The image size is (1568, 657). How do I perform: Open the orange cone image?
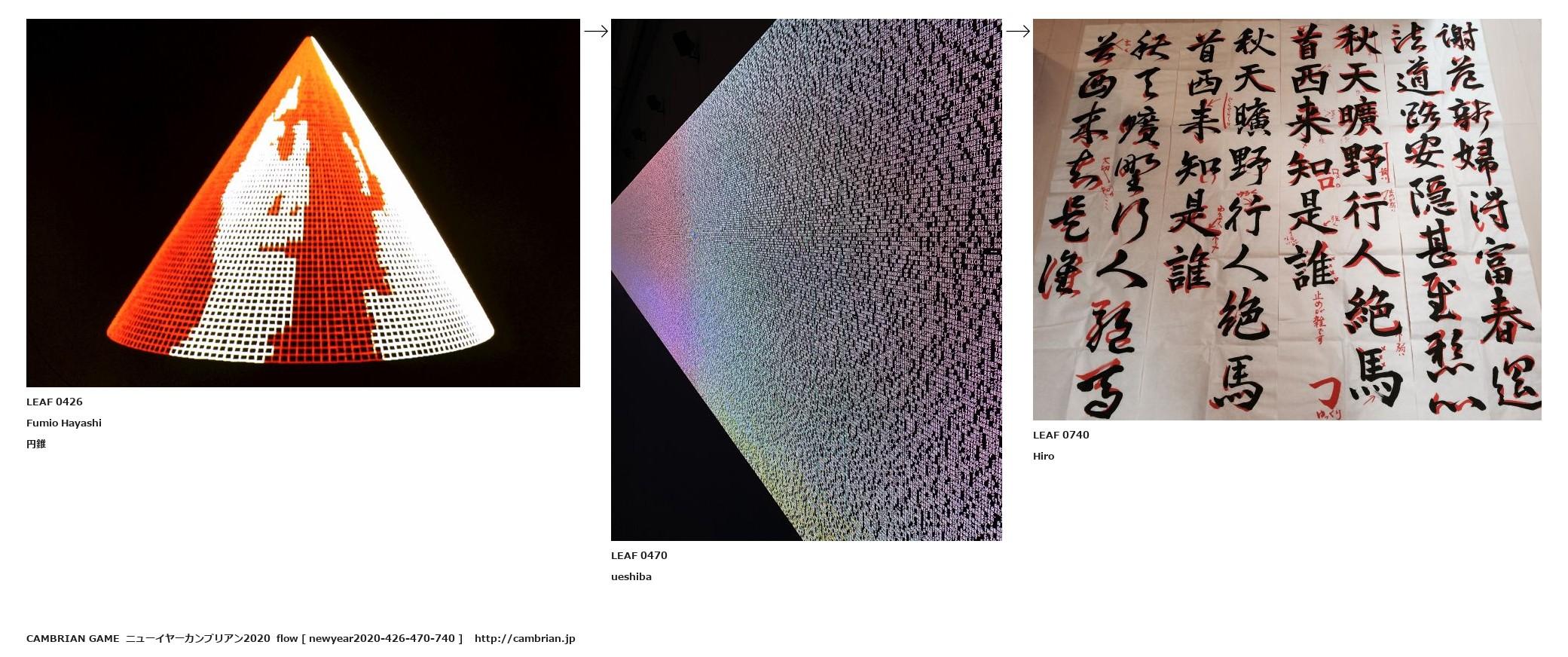pos(303,203)
